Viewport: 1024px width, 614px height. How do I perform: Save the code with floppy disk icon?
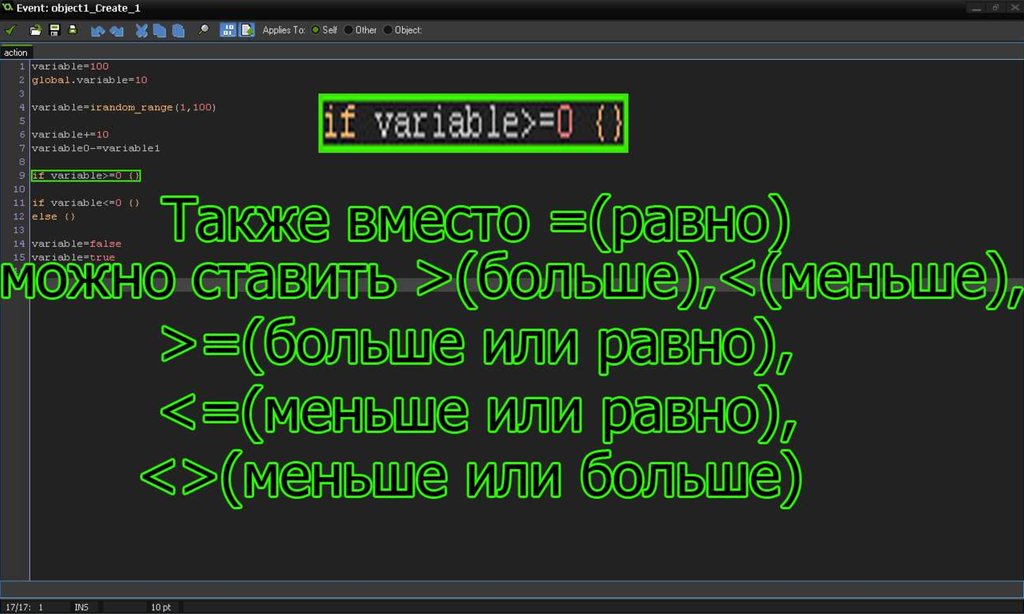(54, 30)
